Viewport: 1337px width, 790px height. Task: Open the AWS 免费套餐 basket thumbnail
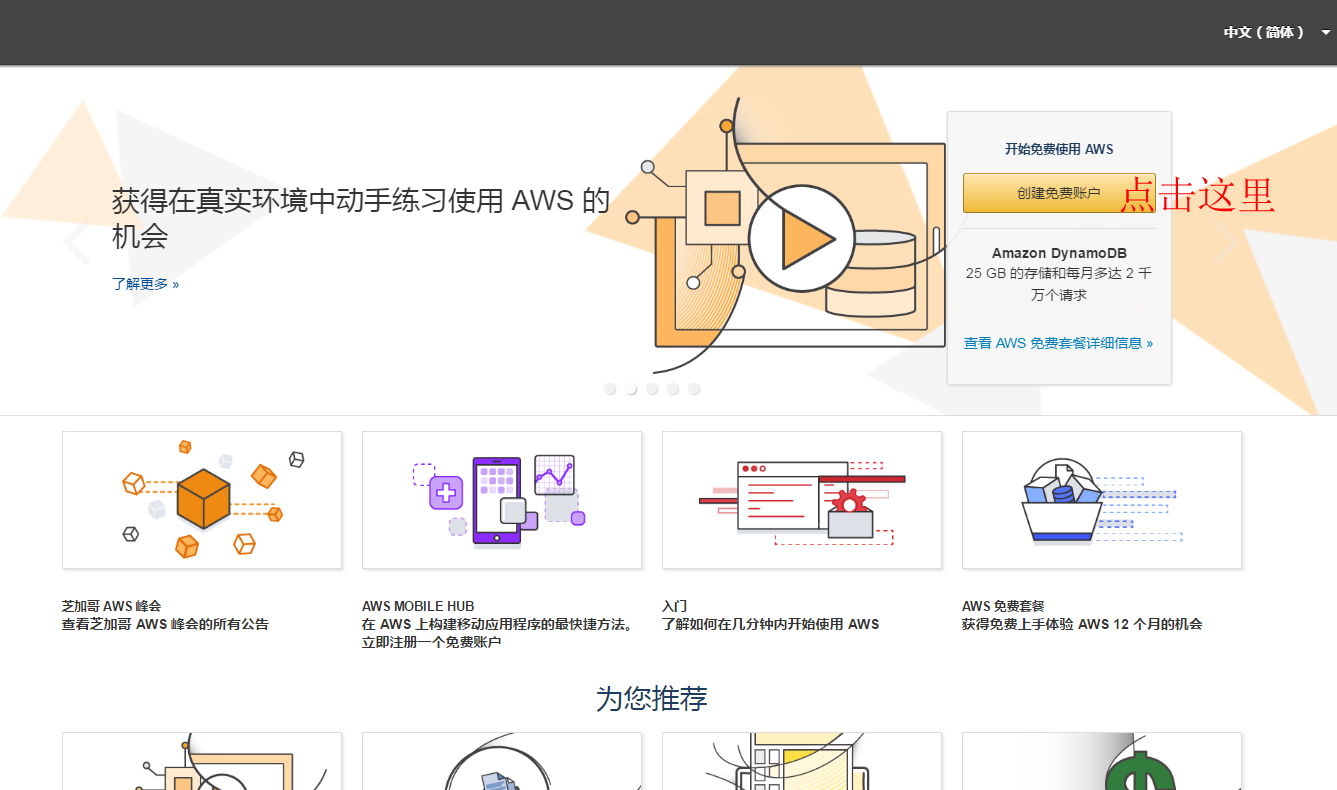pos(1102,500)
